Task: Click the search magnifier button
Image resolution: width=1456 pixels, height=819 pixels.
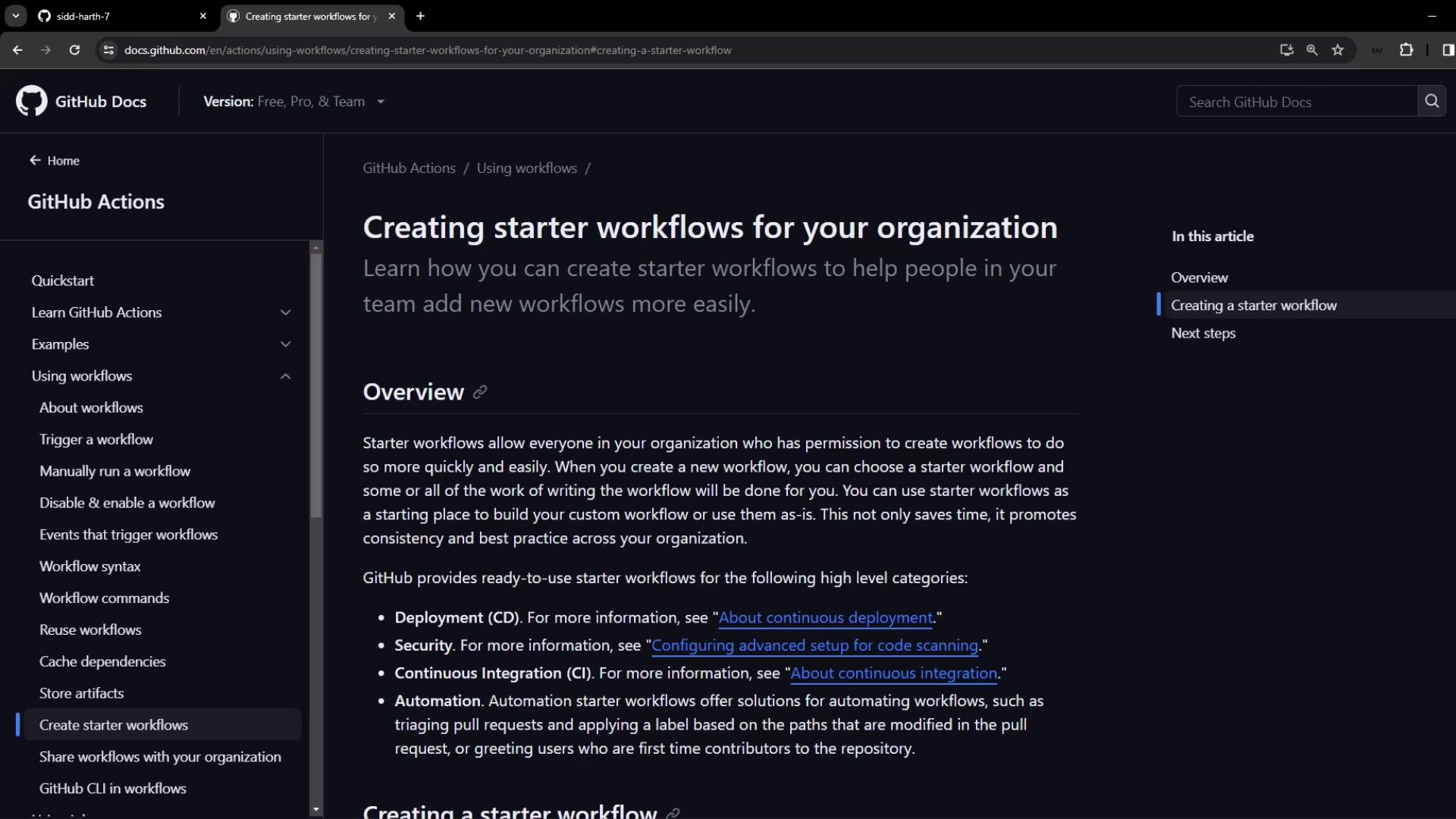Action: pyautogui.click(x=1432, y=102)
